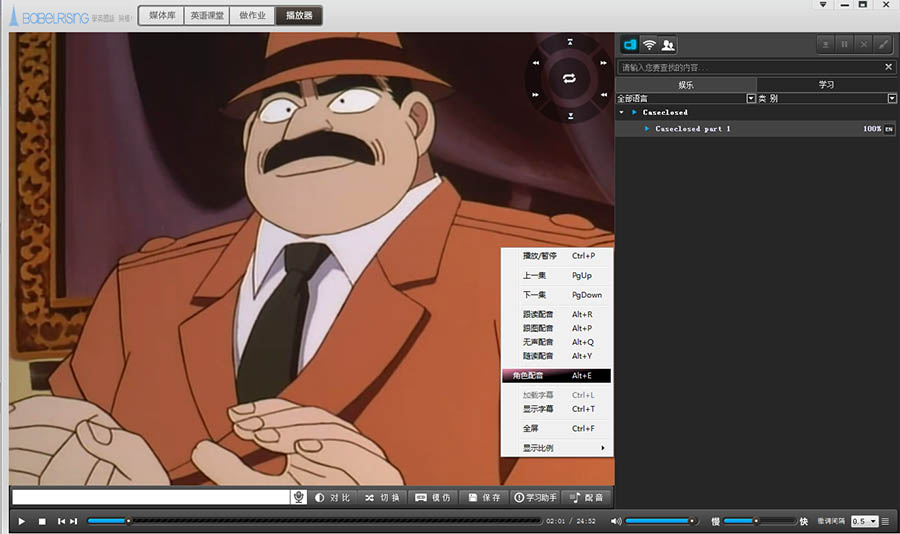
Task: Click the microphone icon beside text field
Action: coord(298,497)
